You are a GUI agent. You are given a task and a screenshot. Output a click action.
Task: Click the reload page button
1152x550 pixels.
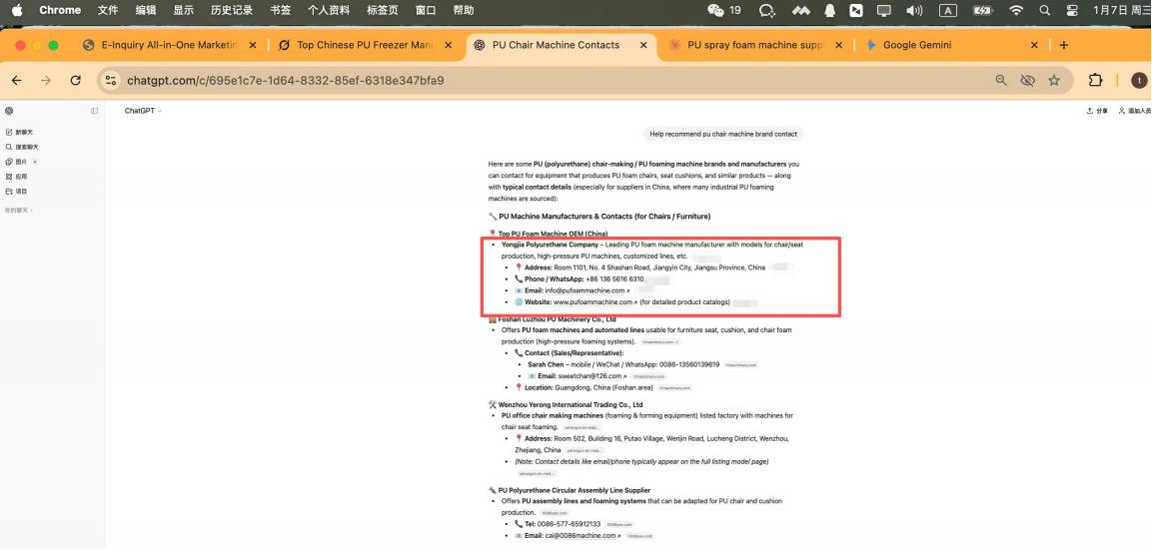click(75, 80)
